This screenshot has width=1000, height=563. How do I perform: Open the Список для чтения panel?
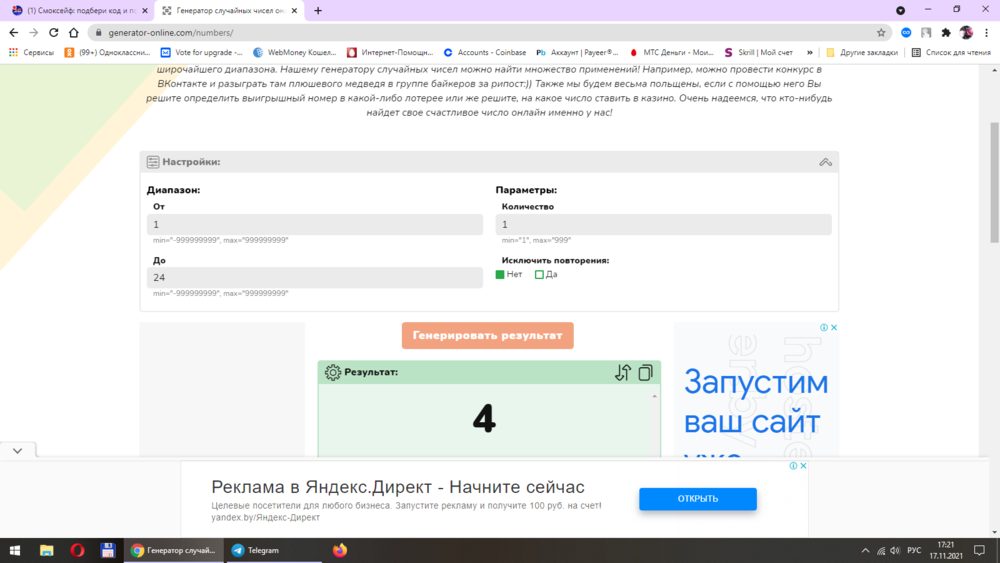pos(951,52)
